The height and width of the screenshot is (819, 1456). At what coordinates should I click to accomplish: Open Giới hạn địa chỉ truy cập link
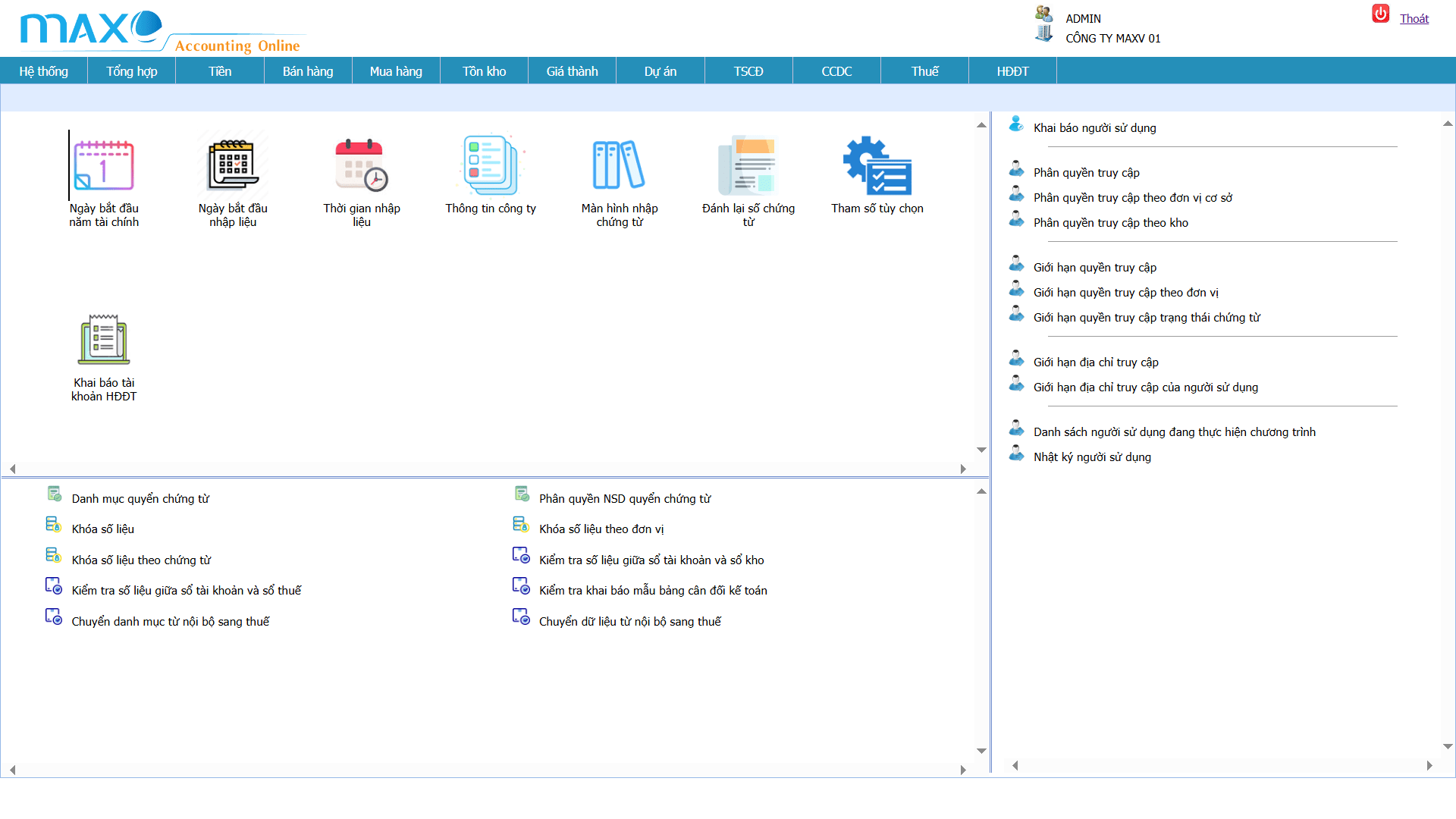1096,362
